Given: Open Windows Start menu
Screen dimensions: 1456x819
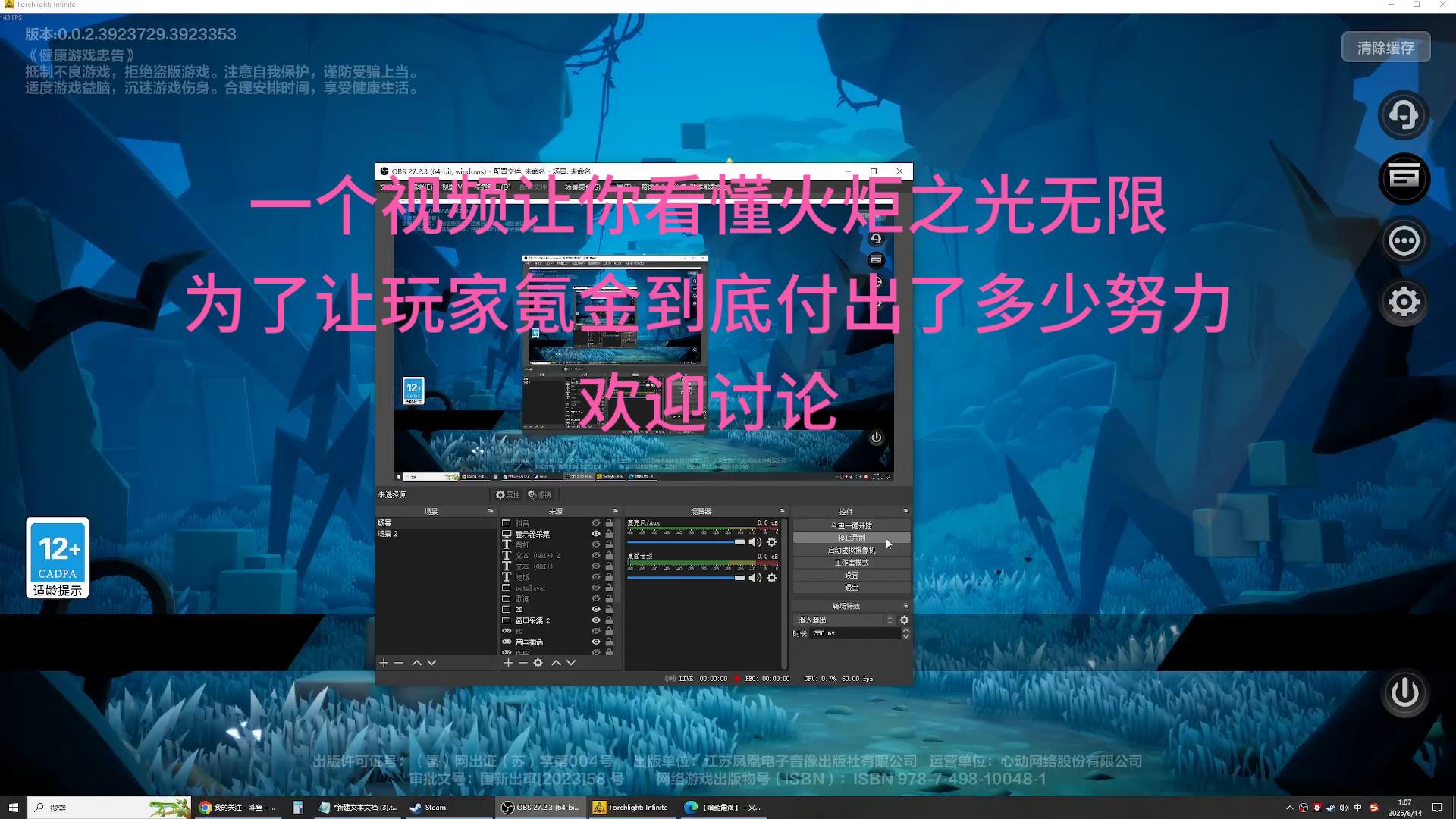Looking at the screenshot, I should tap(13, 808).
